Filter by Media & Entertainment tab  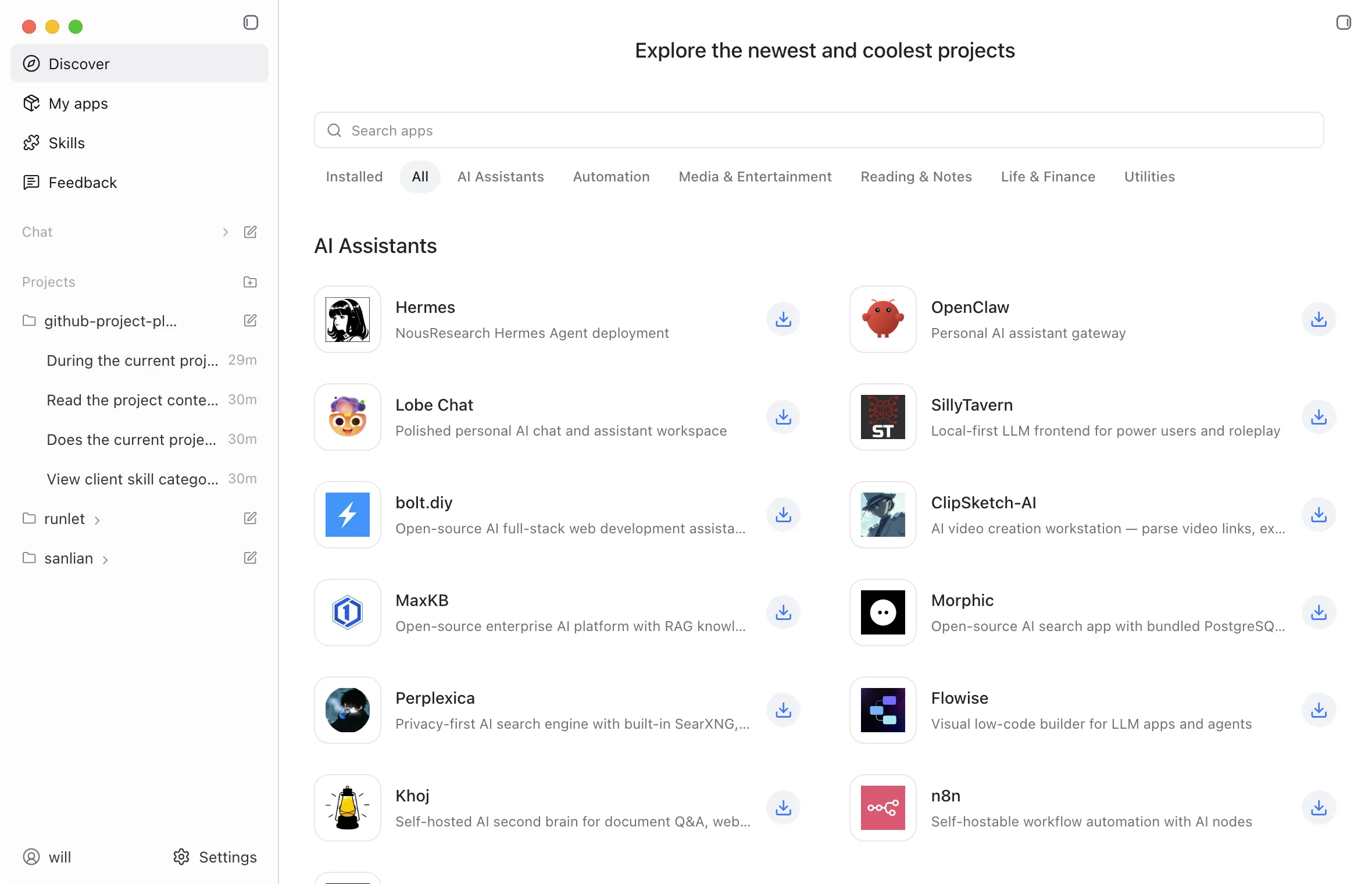755,176
